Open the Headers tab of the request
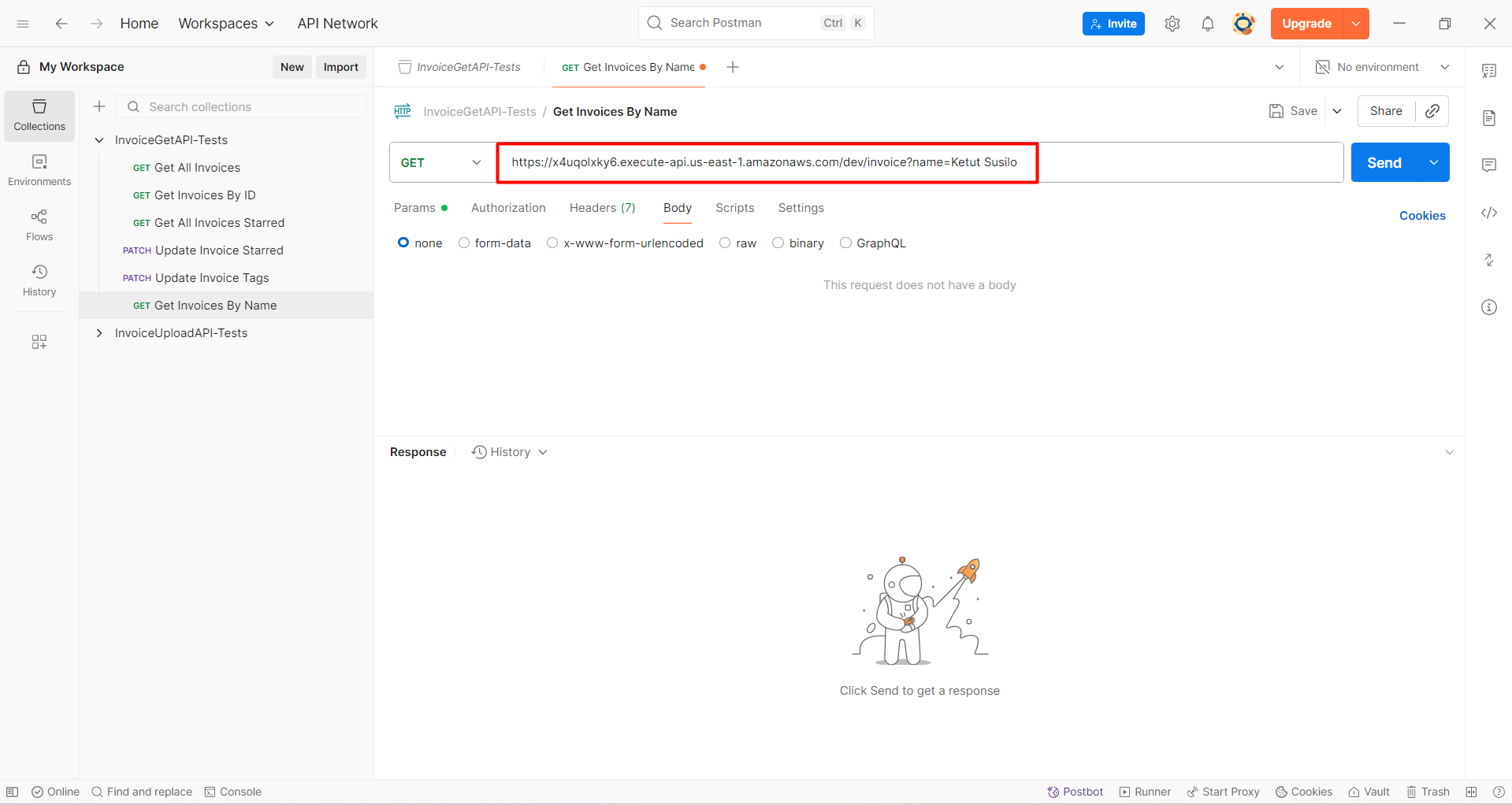 click(602, 208)
